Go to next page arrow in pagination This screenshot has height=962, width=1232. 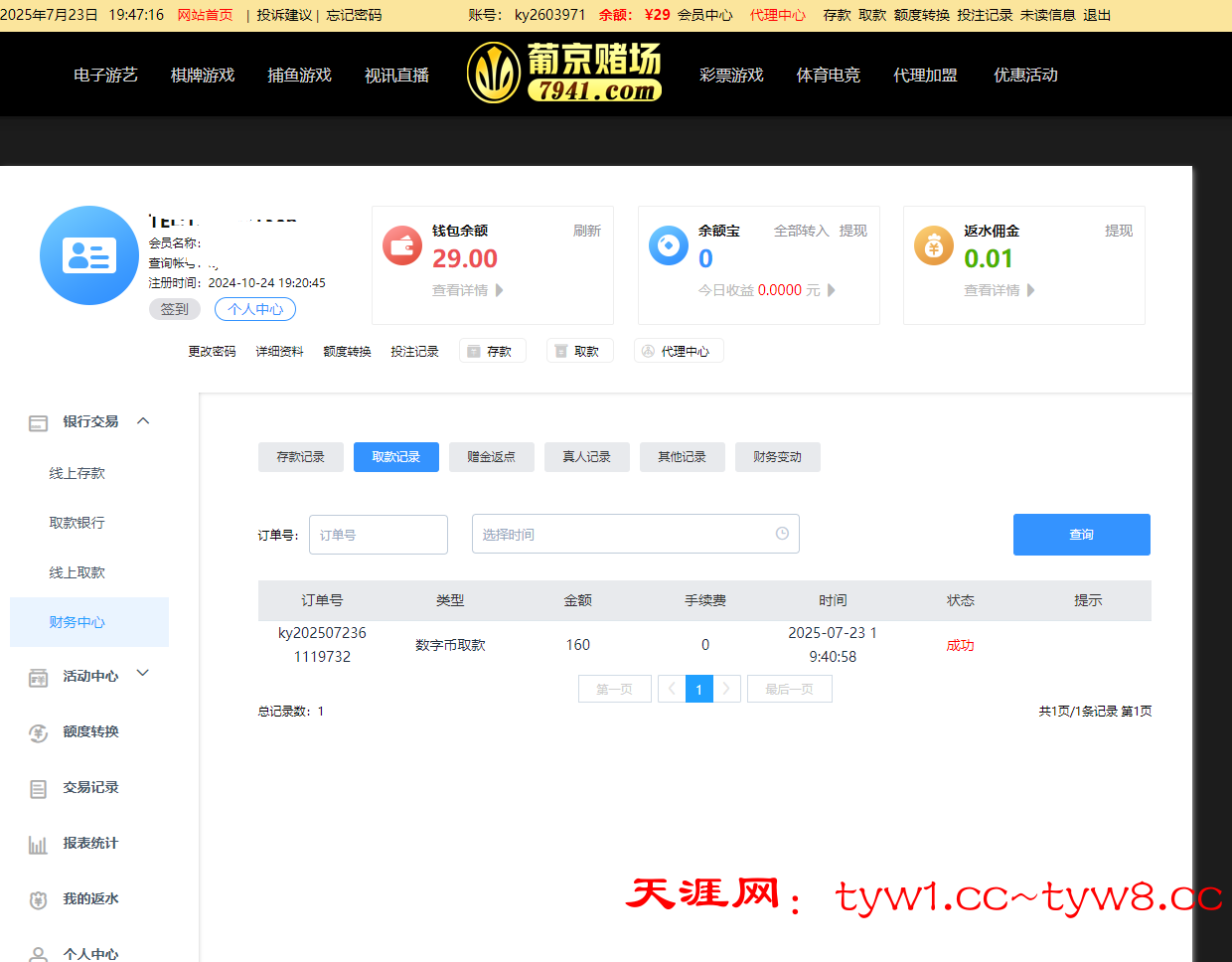[x=727, y=689]
